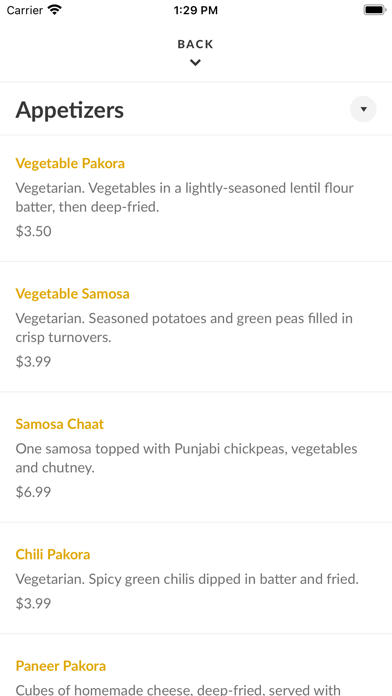Tap the Vegetable Samosa description
This screenshot has width=392, height=696.
click(x=184, y=328)
